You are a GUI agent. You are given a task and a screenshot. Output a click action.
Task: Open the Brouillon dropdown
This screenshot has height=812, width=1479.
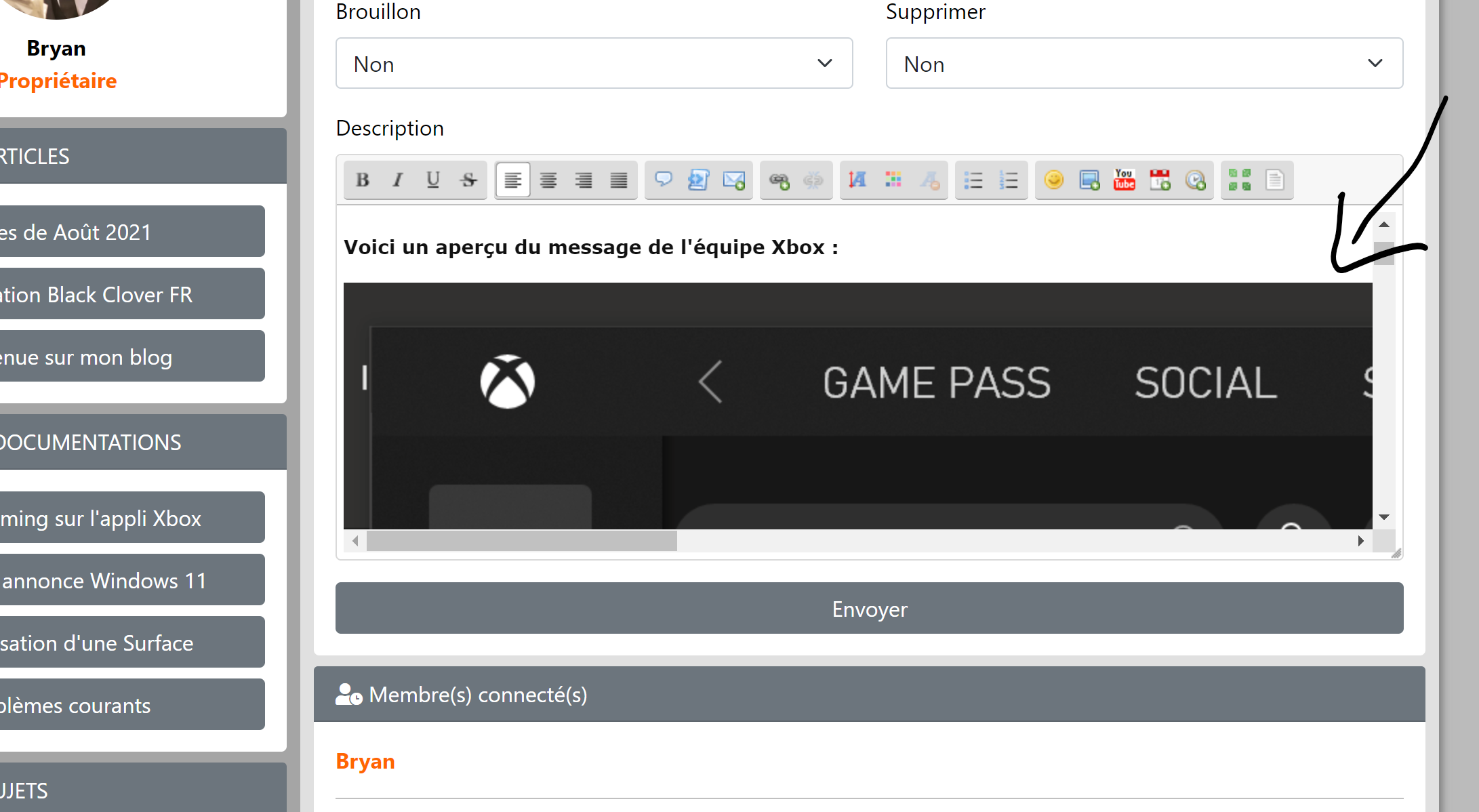click(594, 64)
